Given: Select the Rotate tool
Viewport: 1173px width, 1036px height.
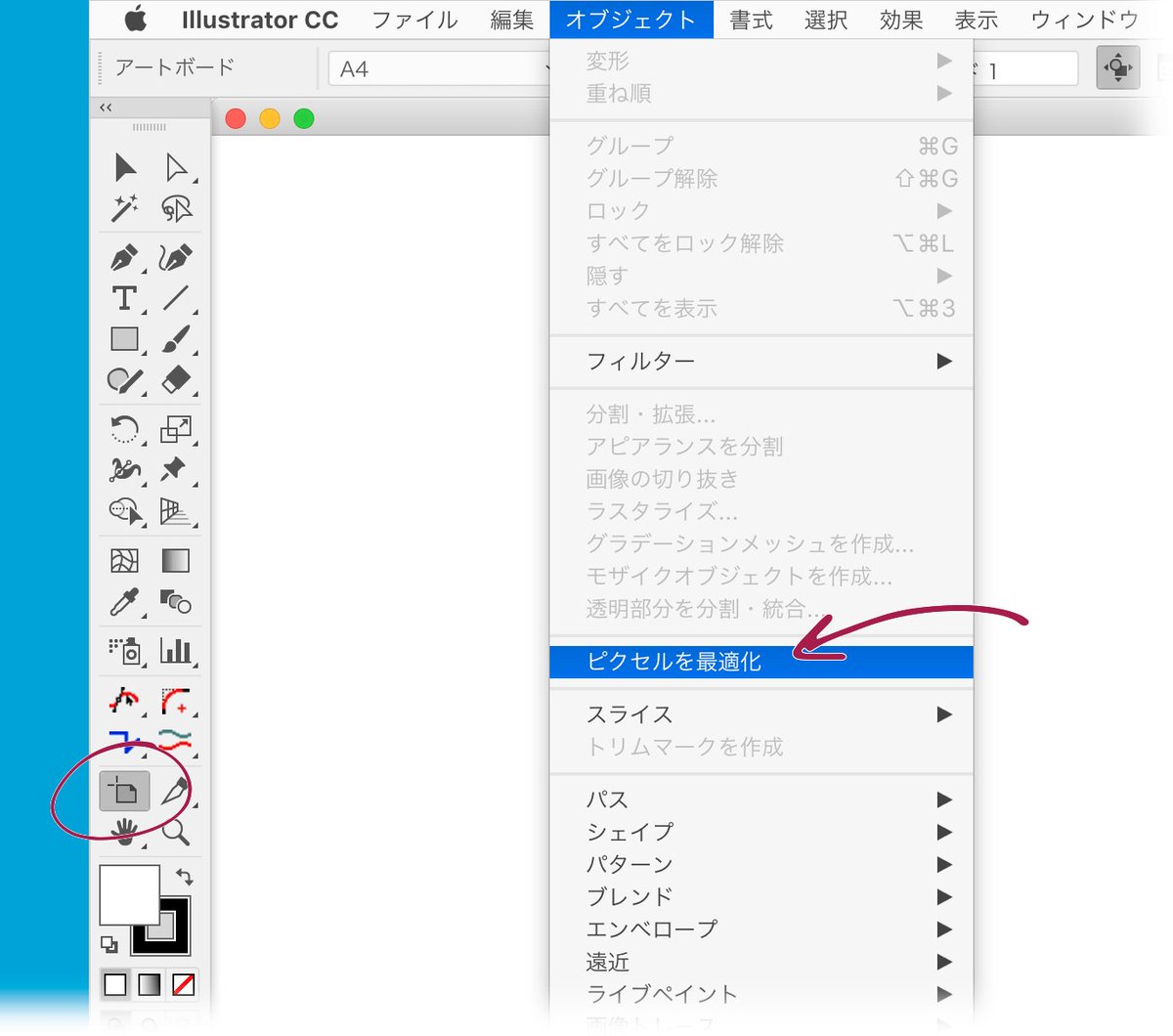Looking at the screenshot, I should (125, 429).
